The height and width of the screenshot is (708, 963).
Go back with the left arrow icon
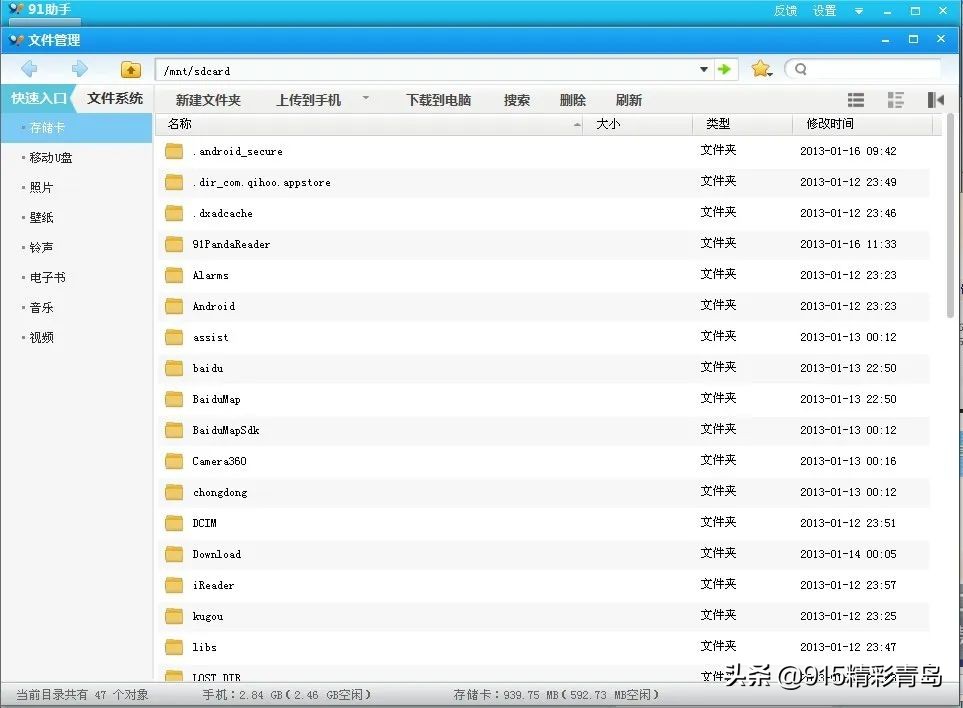click(x=29, y=69)
